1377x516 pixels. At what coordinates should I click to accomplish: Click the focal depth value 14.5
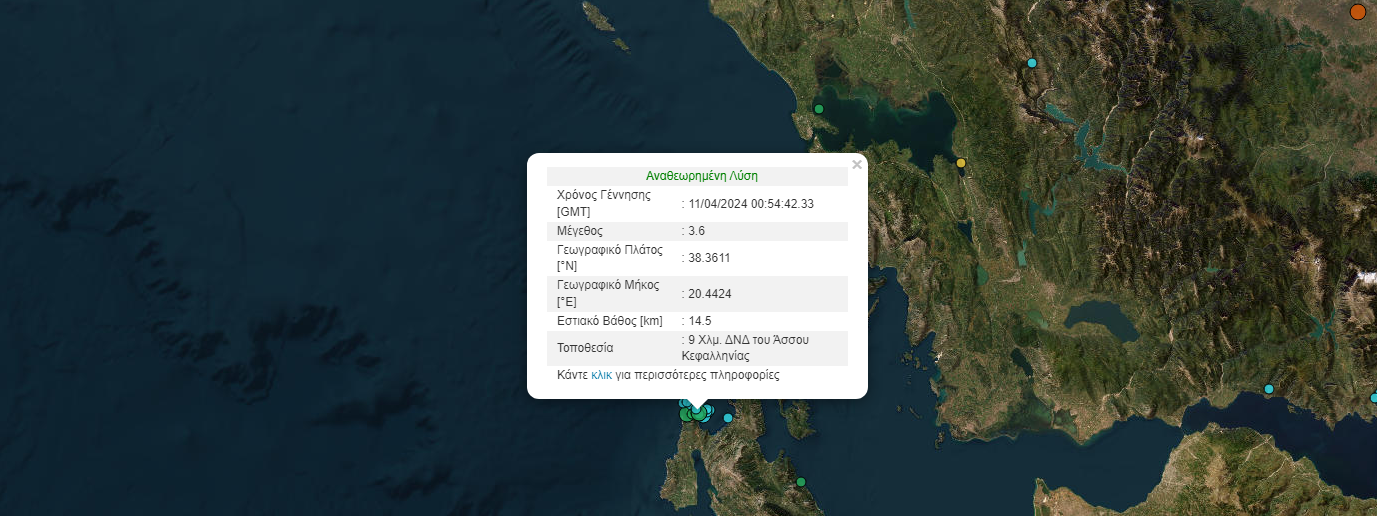pyautogui.click(x=699, y=321)
